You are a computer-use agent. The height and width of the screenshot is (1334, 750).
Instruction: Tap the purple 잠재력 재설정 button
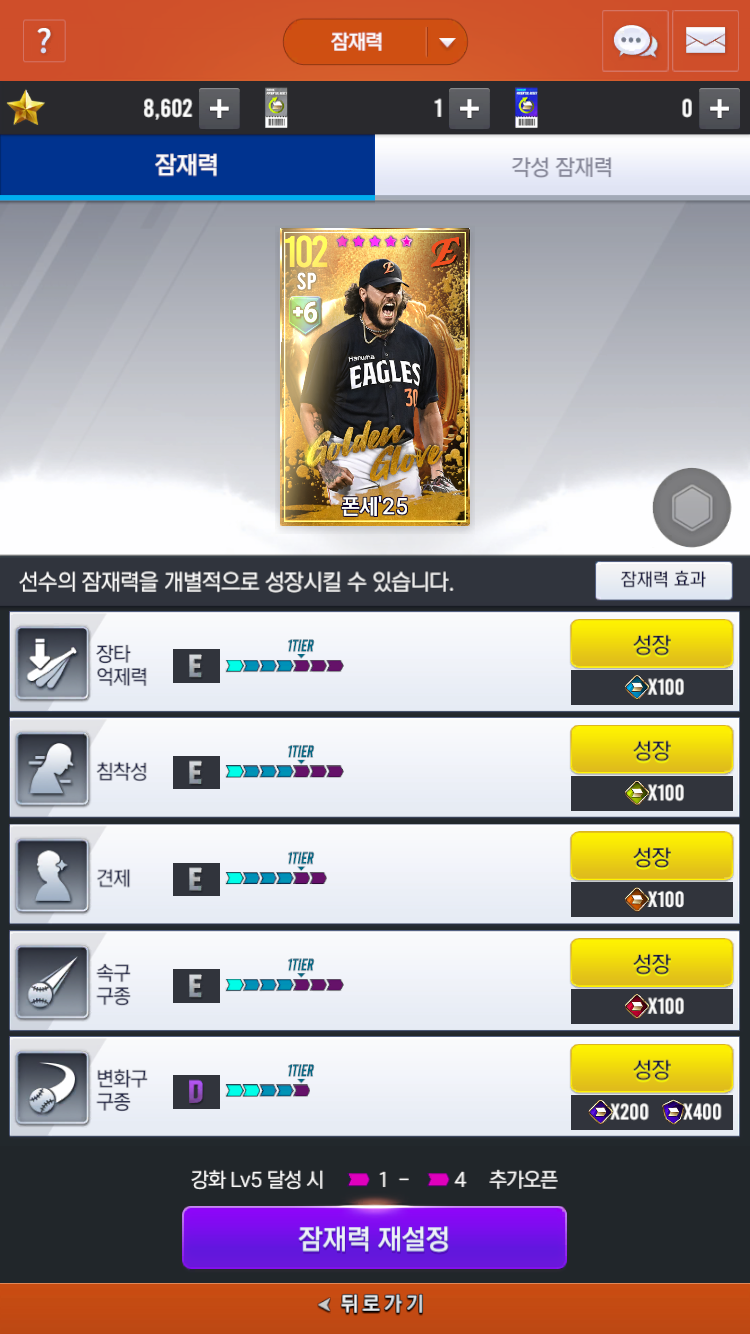pos(374,1238)
